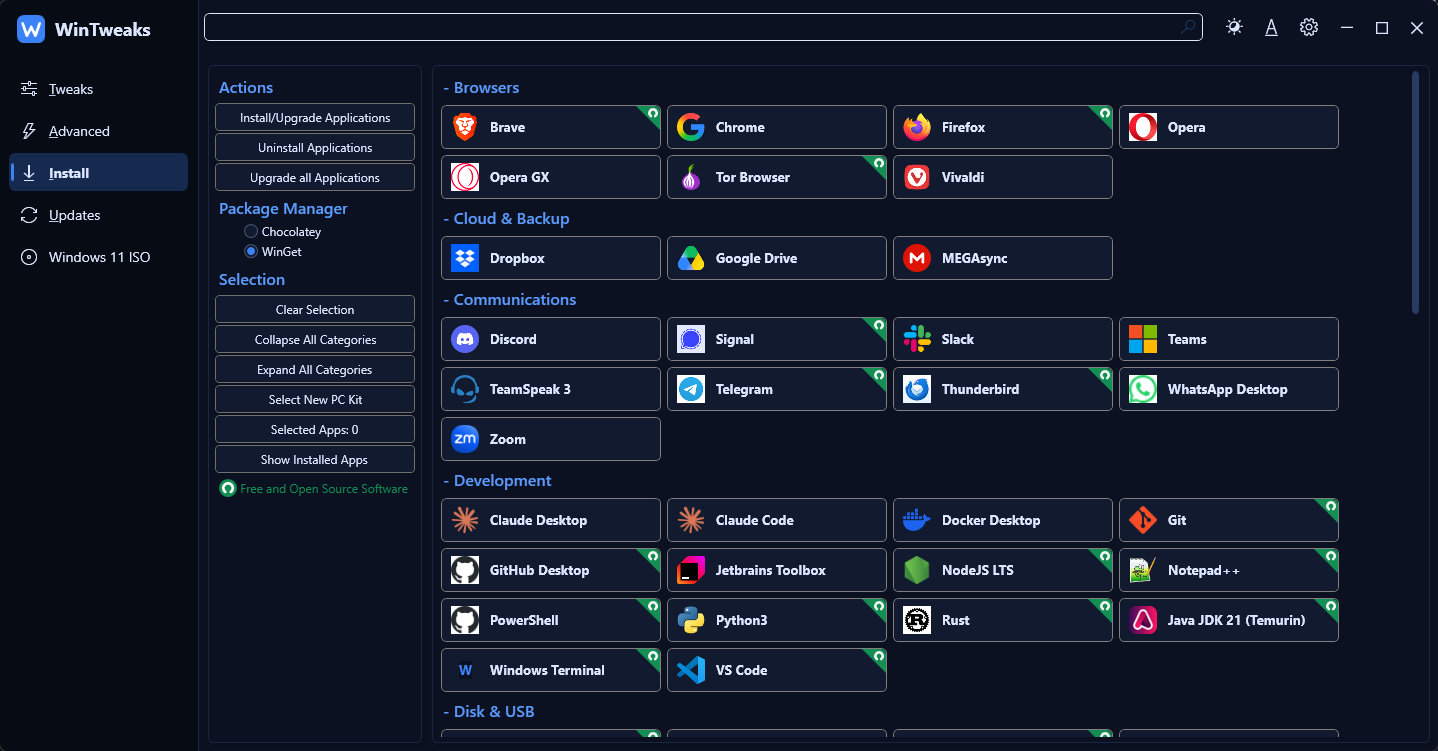Select the WinGet package manager
1438x751 pixels.
273,252
